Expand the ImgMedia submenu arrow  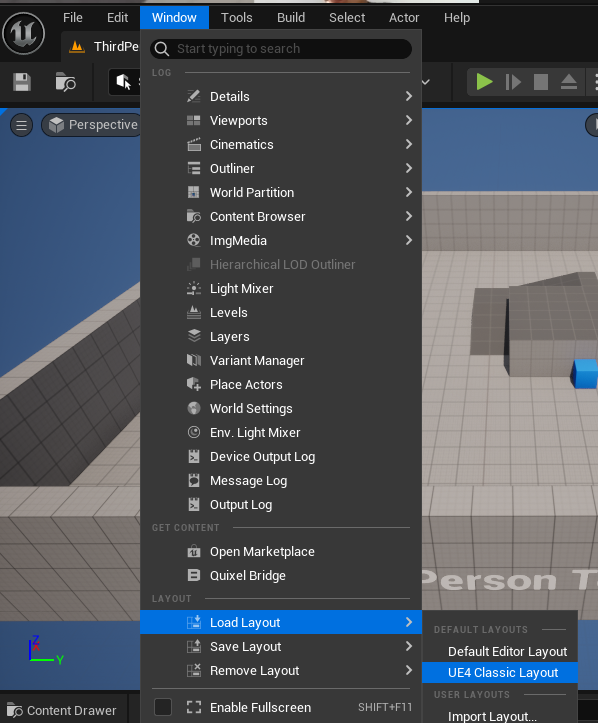(409, 240)
